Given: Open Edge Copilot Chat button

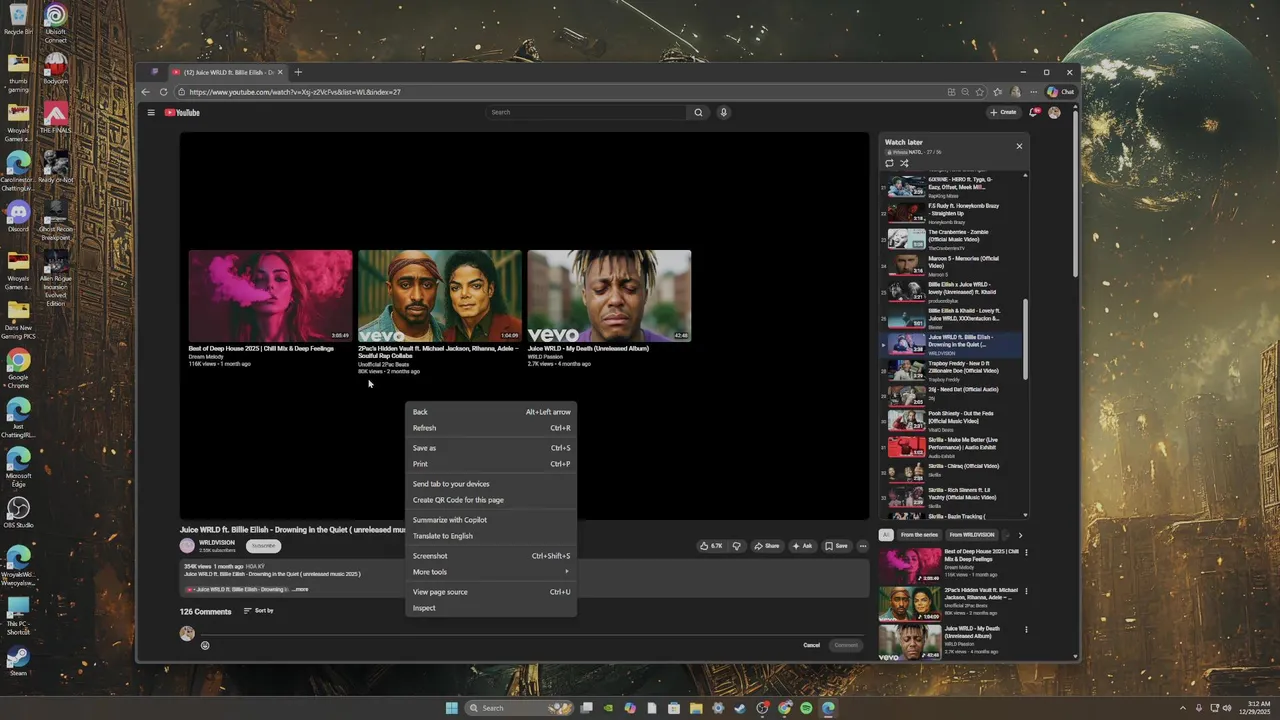Looking at the screenshot, I should pyautogui.click(x=1060, y=92).
